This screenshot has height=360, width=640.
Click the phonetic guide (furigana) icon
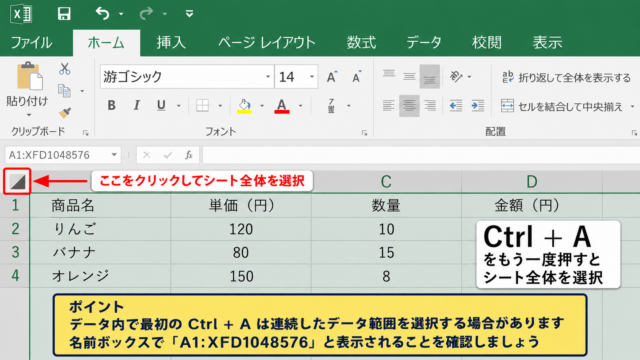(331, 106)
